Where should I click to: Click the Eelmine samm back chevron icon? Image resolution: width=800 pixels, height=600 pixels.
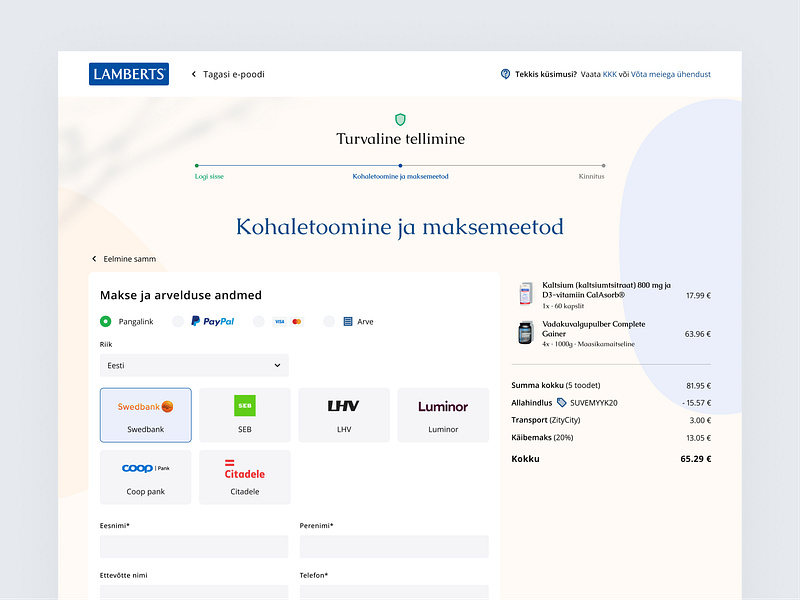tap(94, 259)
